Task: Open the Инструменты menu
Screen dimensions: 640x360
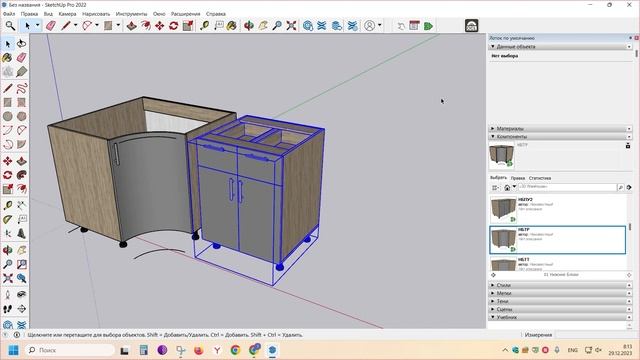Action: [131, 14]
